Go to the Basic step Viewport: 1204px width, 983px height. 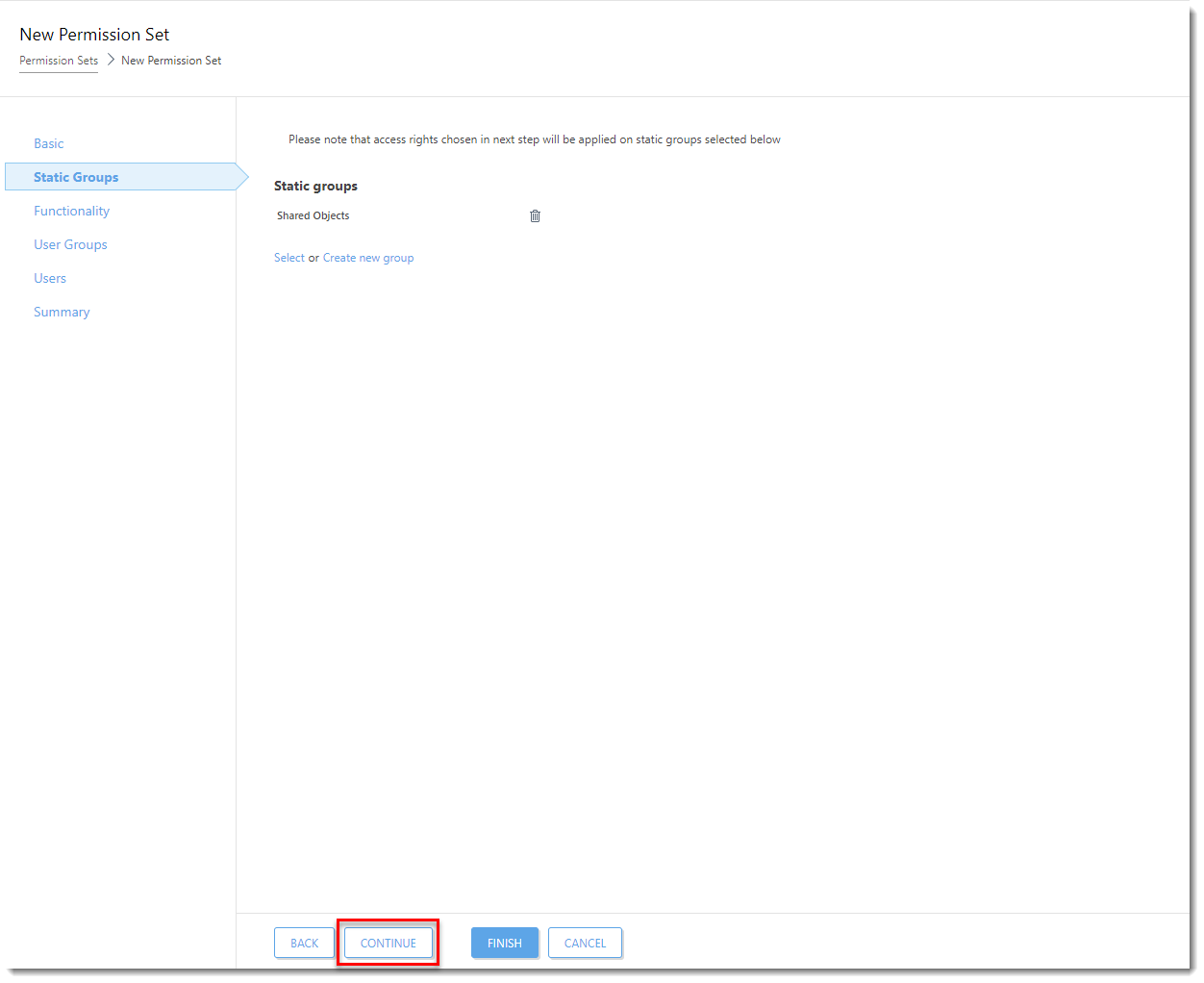49,143
